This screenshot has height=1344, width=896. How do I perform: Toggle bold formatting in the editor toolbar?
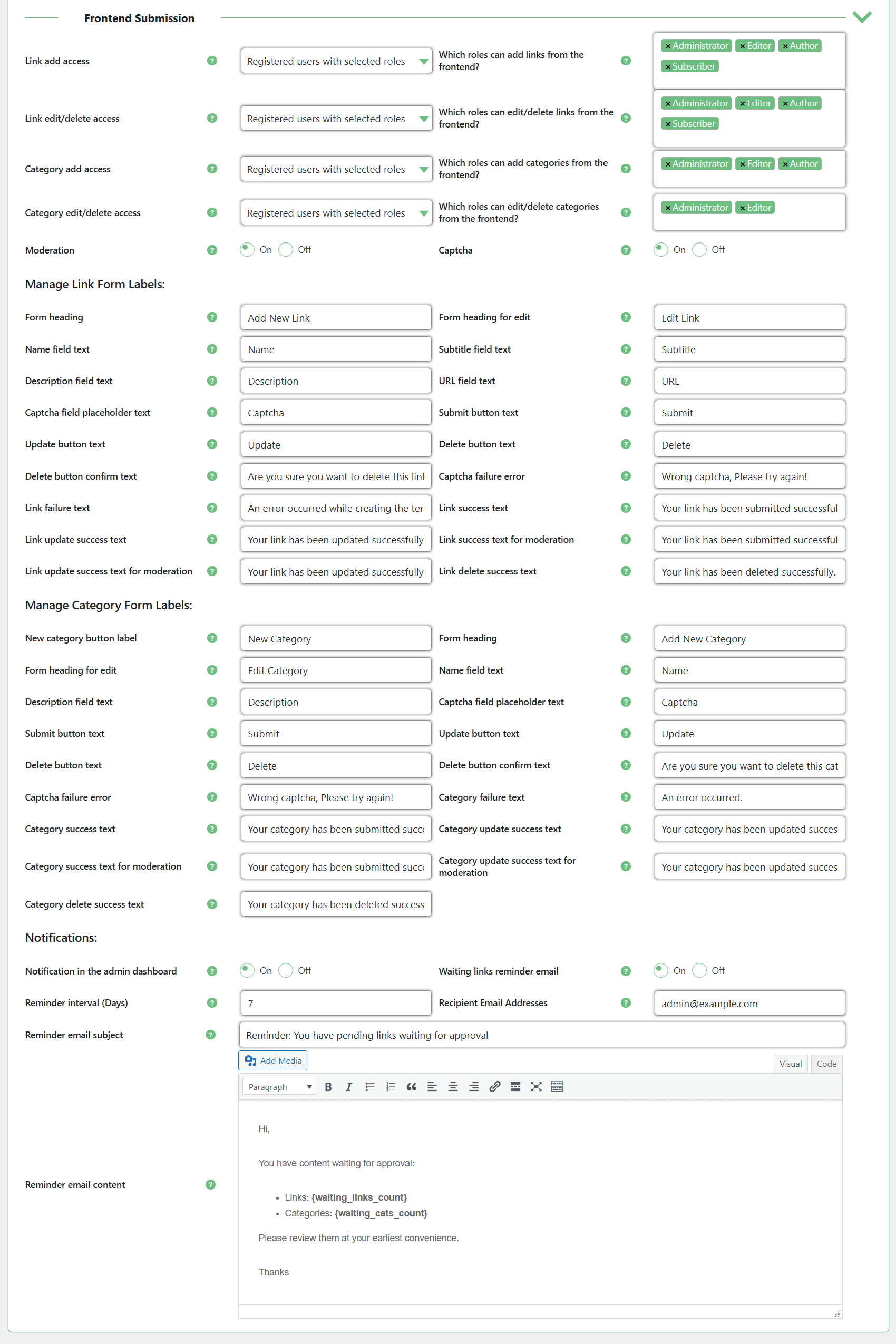(328, 1087)
